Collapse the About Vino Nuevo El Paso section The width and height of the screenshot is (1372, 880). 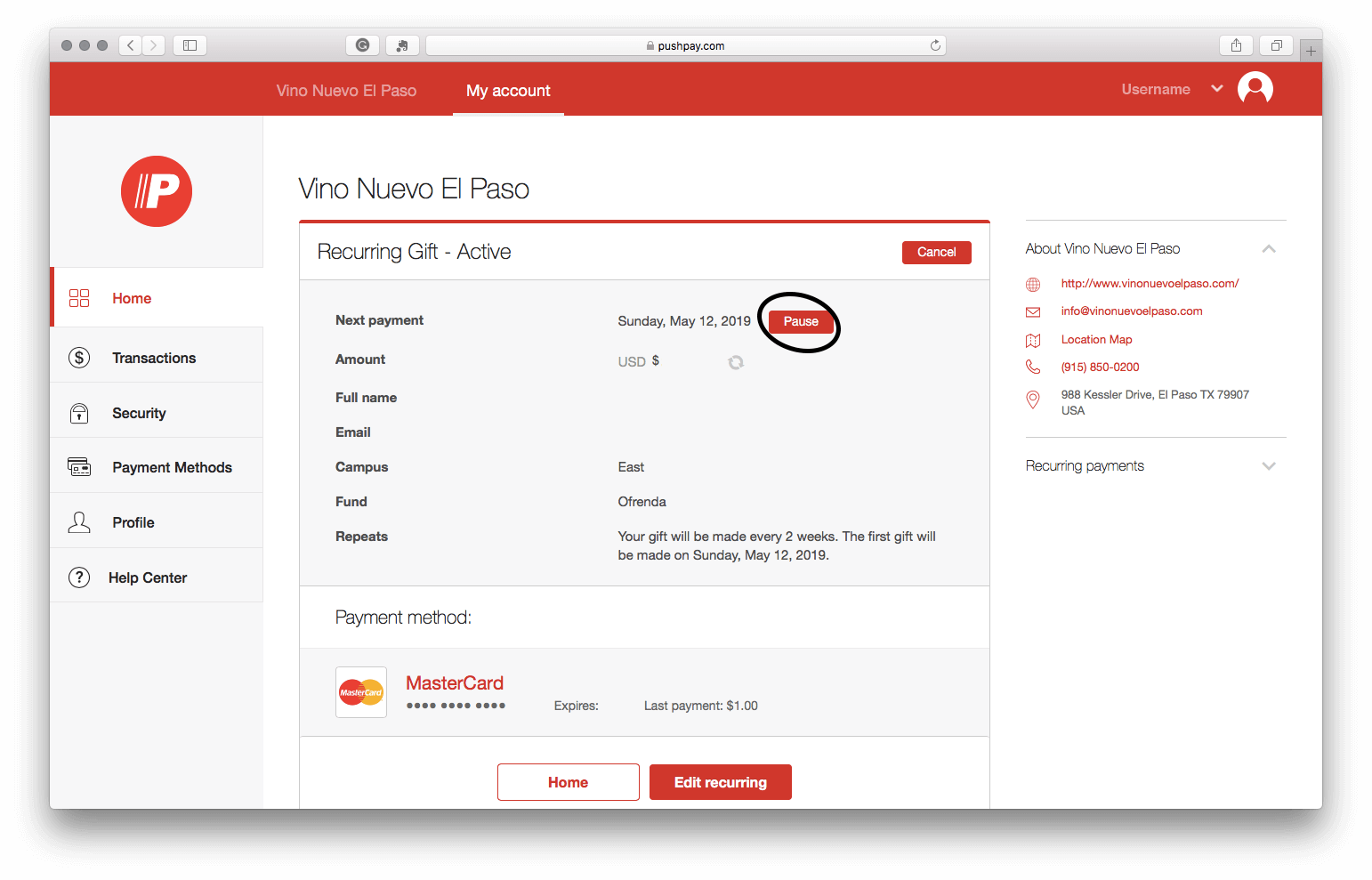point(1269,249)
